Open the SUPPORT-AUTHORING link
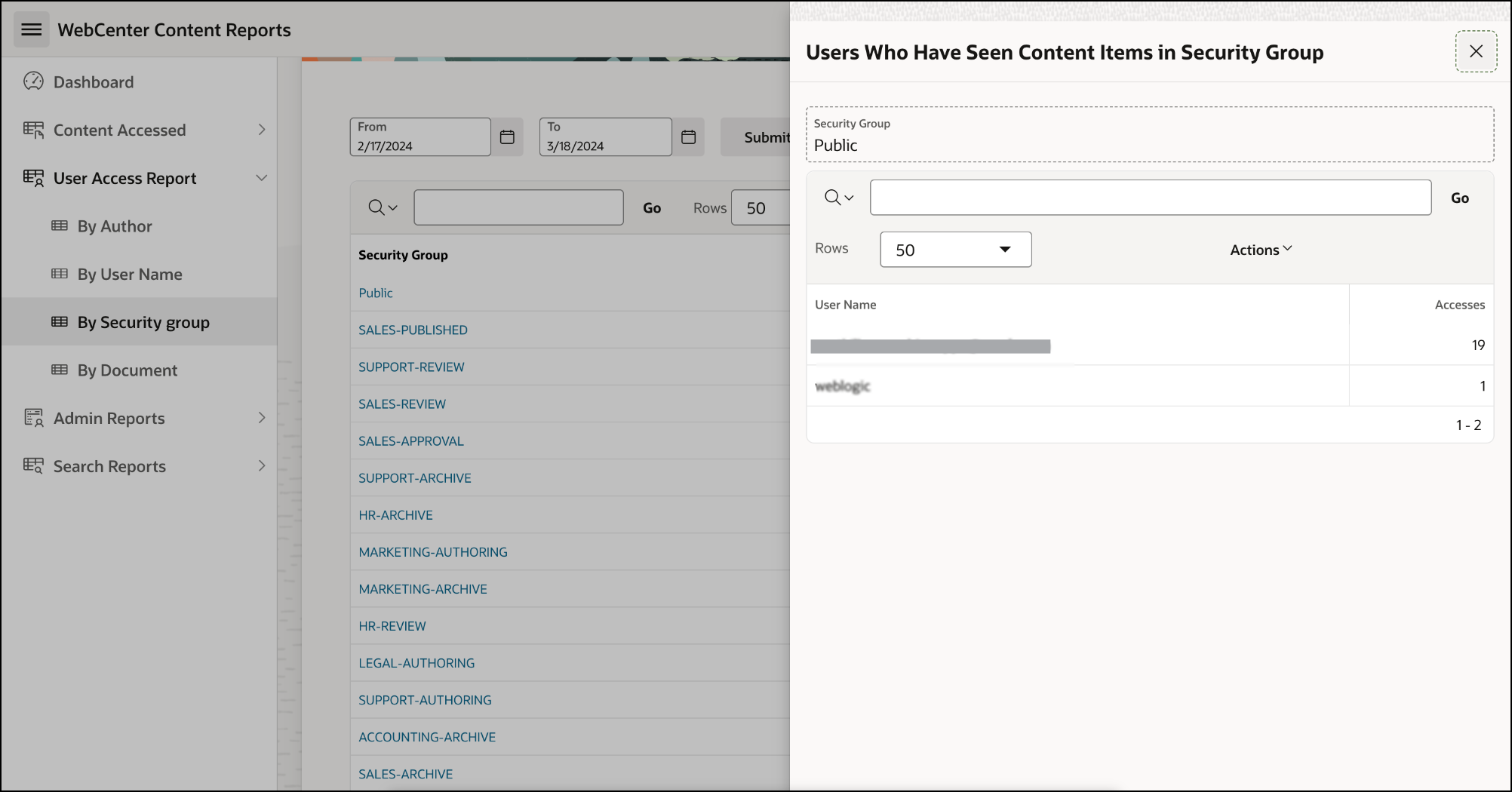This screenshot has height=792, width=1512. pyautogui.click(x=425, y=699)
